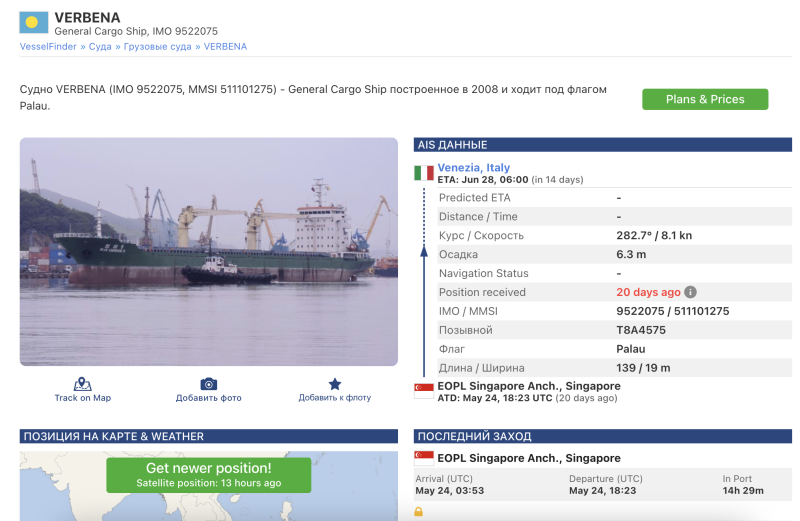This screenshot has width=800, height=521.
Task: Click the VERBENA ship photo
Action: [208, 251]
